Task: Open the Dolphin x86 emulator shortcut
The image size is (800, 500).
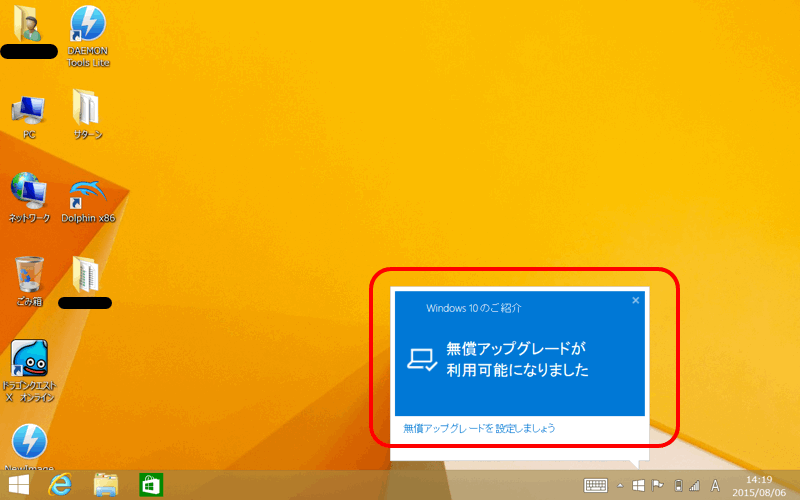Action: (88, 191)
